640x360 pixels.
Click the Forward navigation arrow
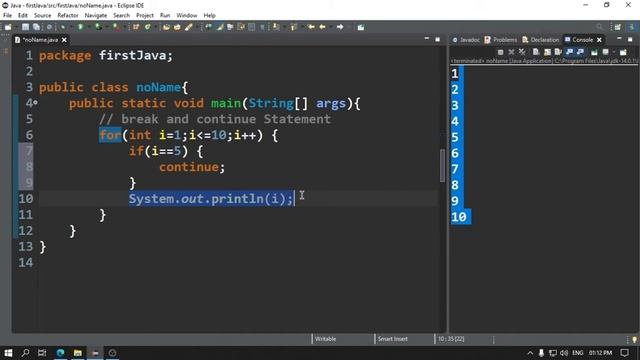point(340,27)
